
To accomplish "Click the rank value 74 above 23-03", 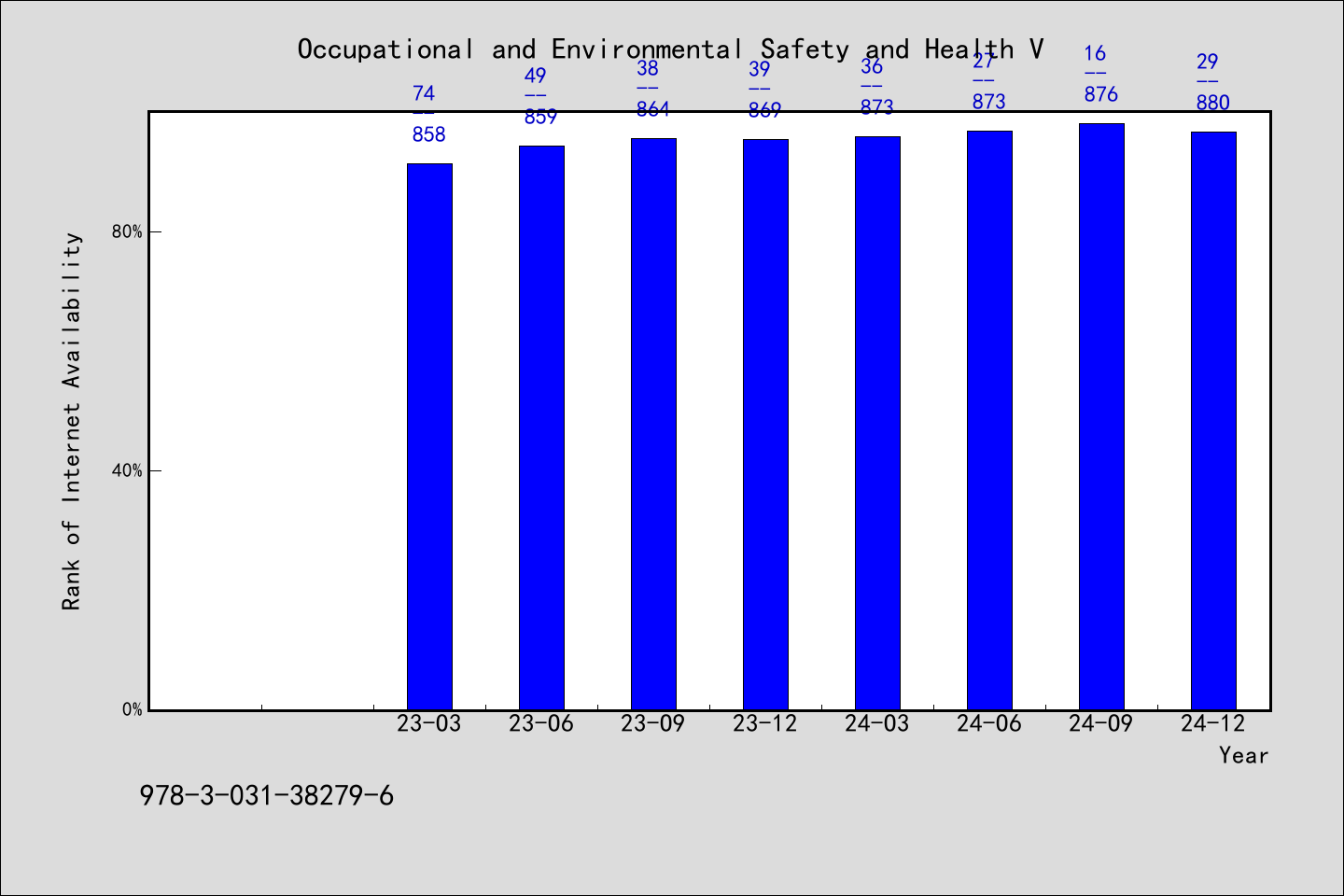I will (424, 93).
